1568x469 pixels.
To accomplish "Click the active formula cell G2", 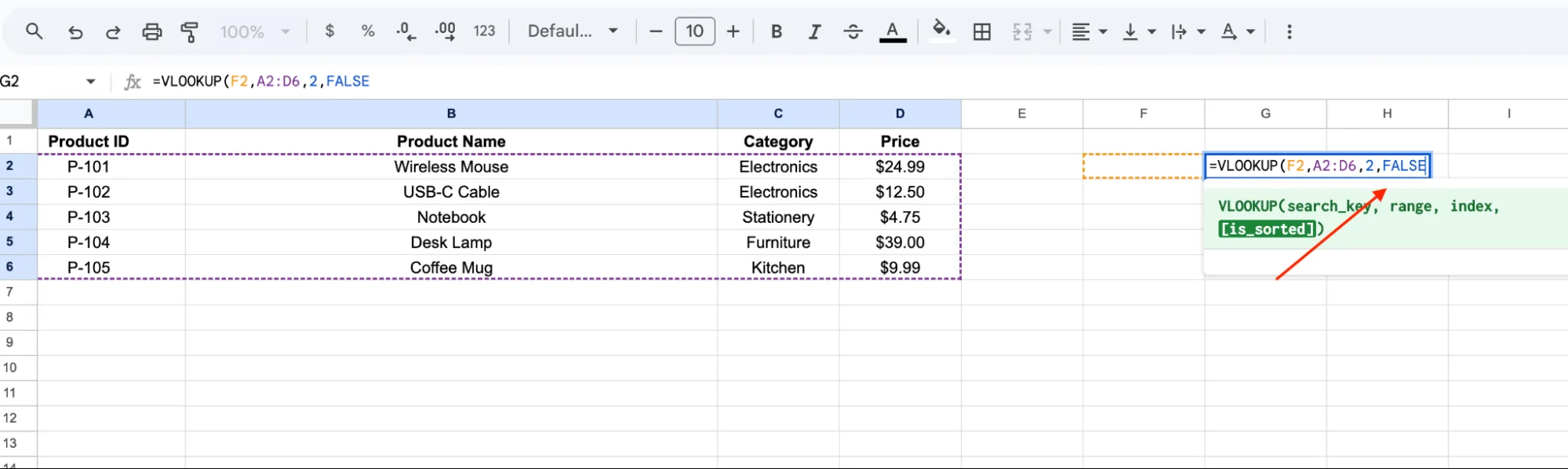I will click(1318, 165).
